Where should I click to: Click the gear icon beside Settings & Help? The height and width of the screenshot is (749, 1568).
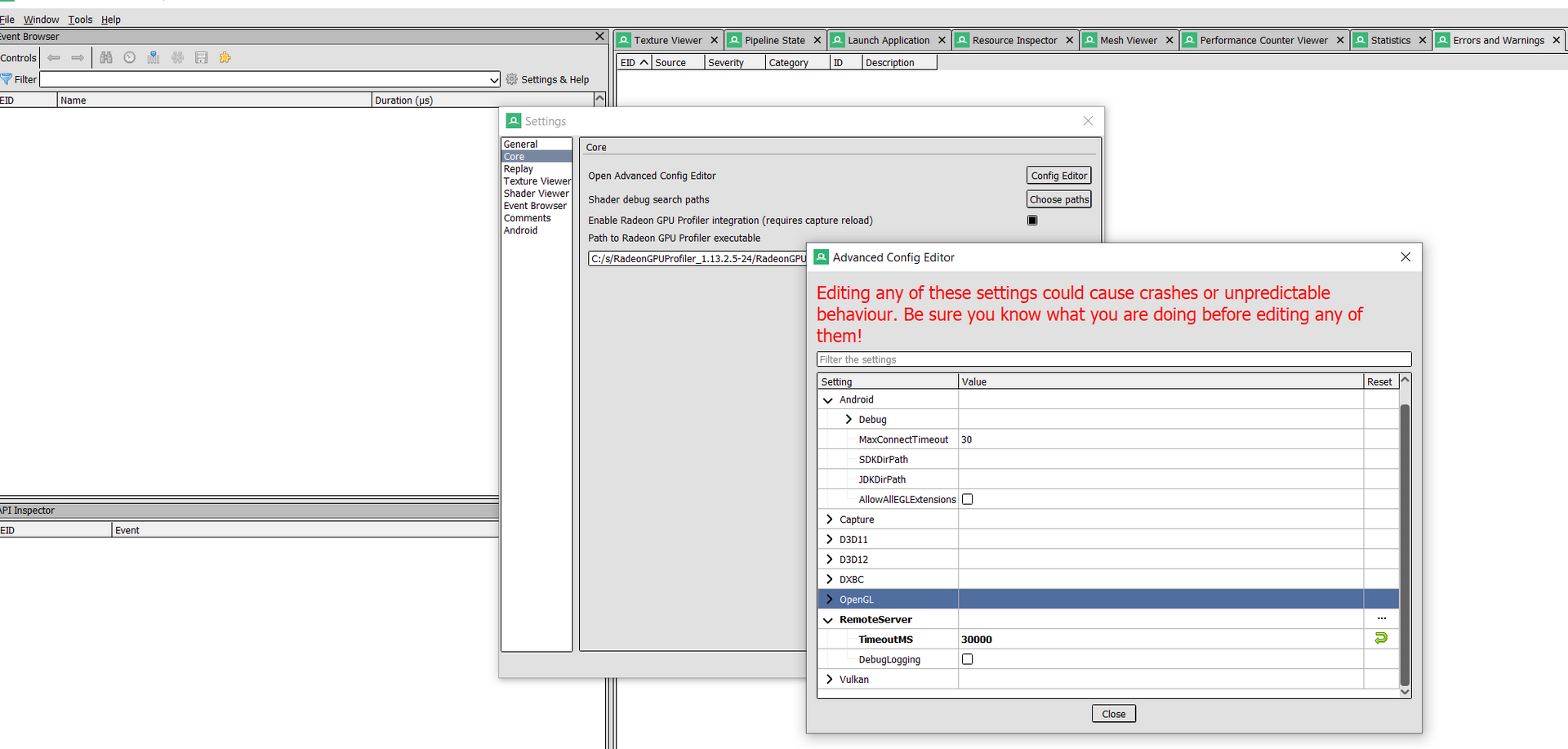512,79
